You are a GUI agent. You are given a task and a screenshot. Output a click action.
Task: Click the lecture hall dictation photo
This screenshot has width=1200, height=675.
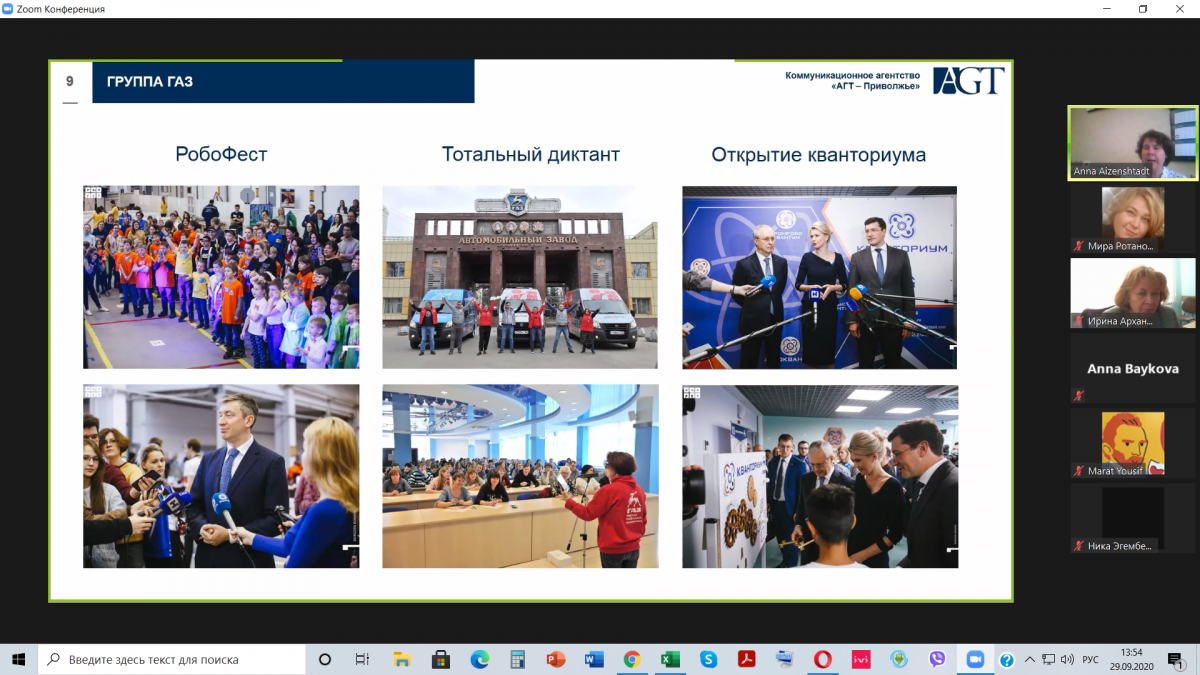click(x=520, y=476)
